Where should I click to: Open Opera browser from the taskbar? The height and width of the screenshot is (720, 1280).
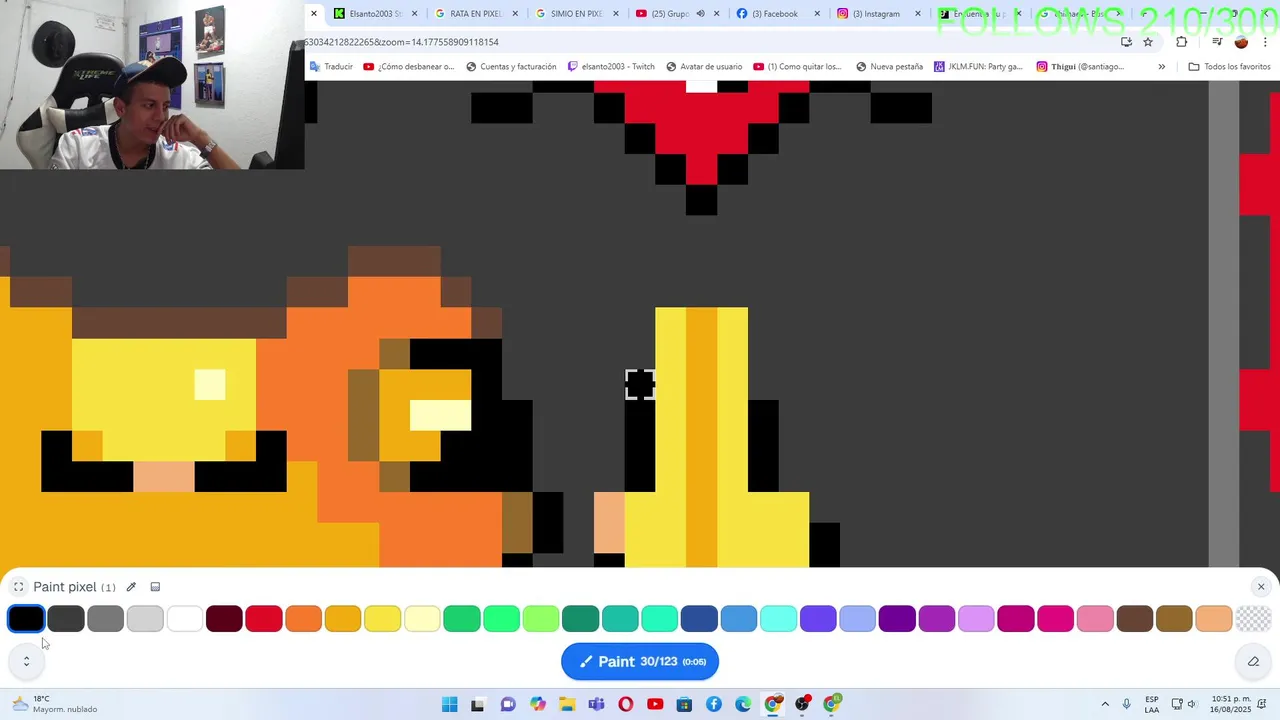[626, 705]
